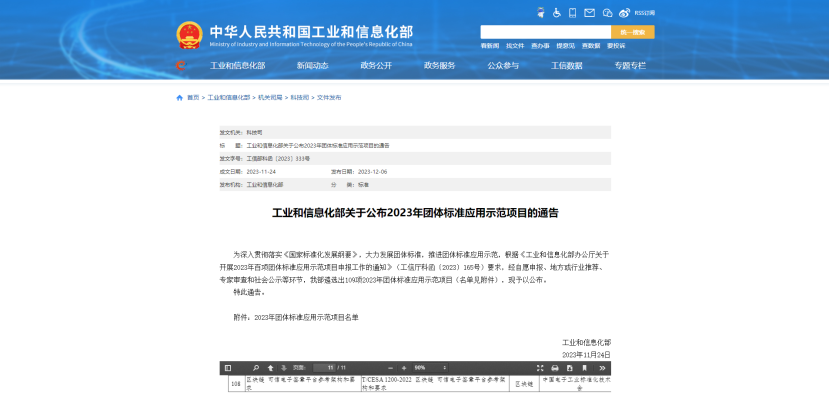Click the ministry name title in the header
The image size is (830, 396).
(x=311, y=32)
